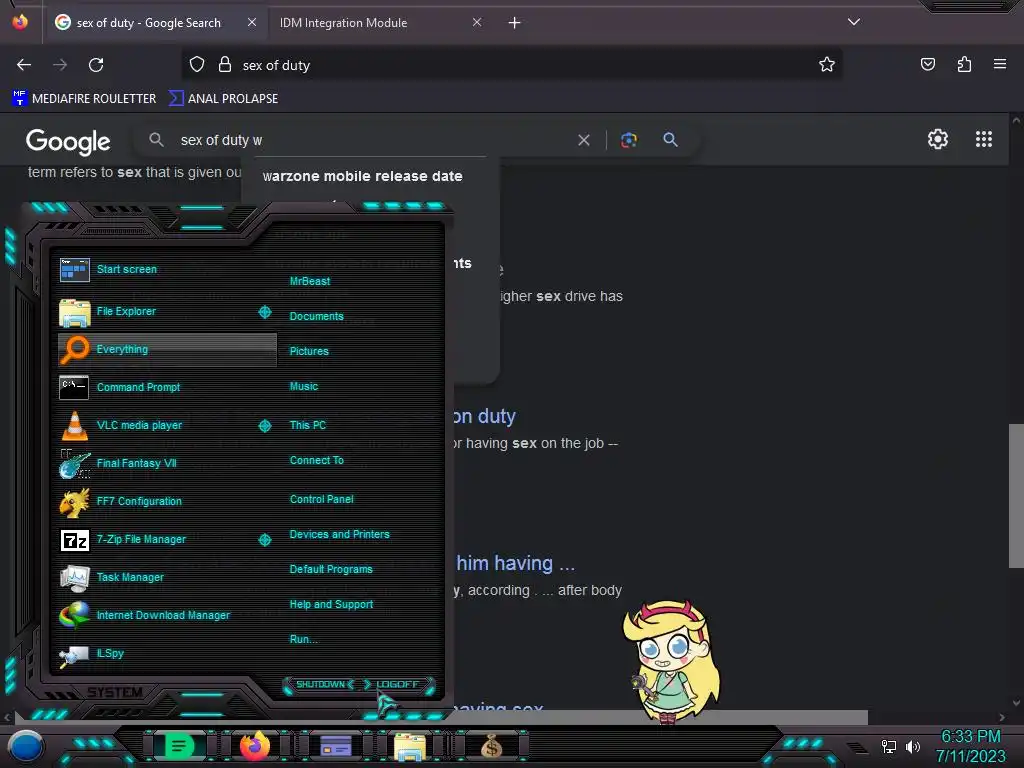Open Control Panel
This screenshot has height=768, width=1024.
pyautogui.click(x=321, y=500)
